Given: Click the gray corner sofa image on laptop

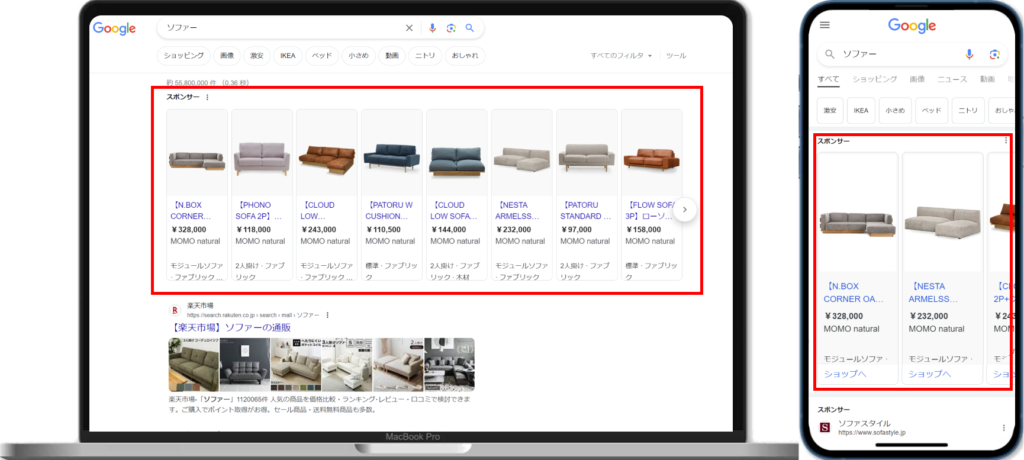Looking at the screenshot, I should (197, 161).
